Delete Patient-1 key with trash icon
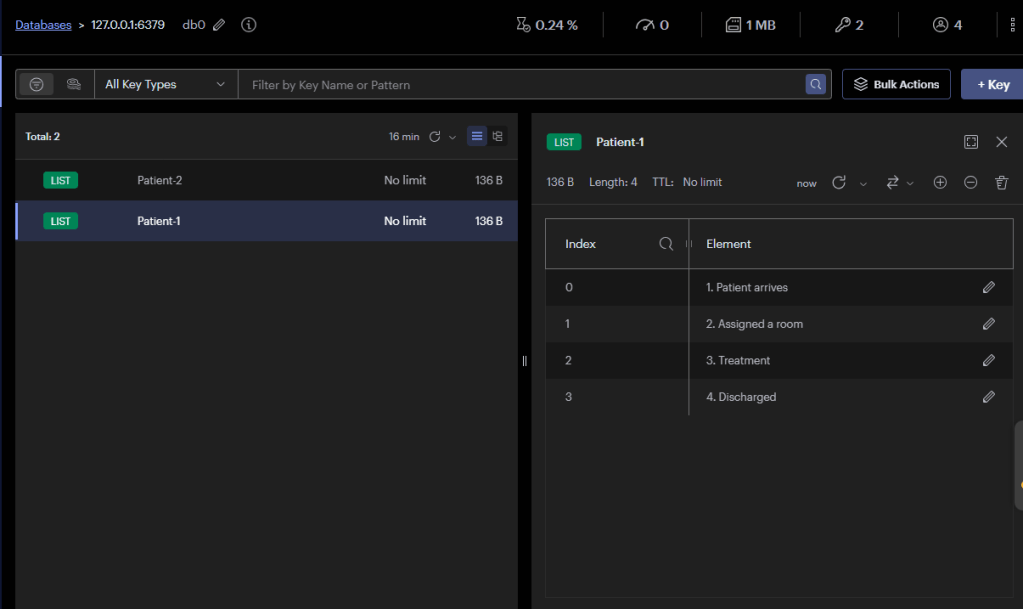 pyautogui.click(x=1001, y=183)
